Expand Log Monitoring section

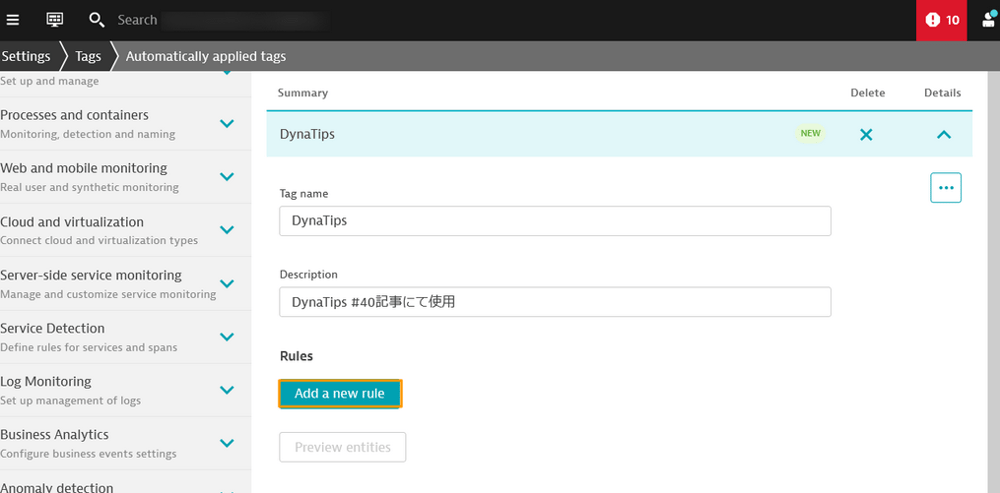pyautogui.click(x=226, y=390)
